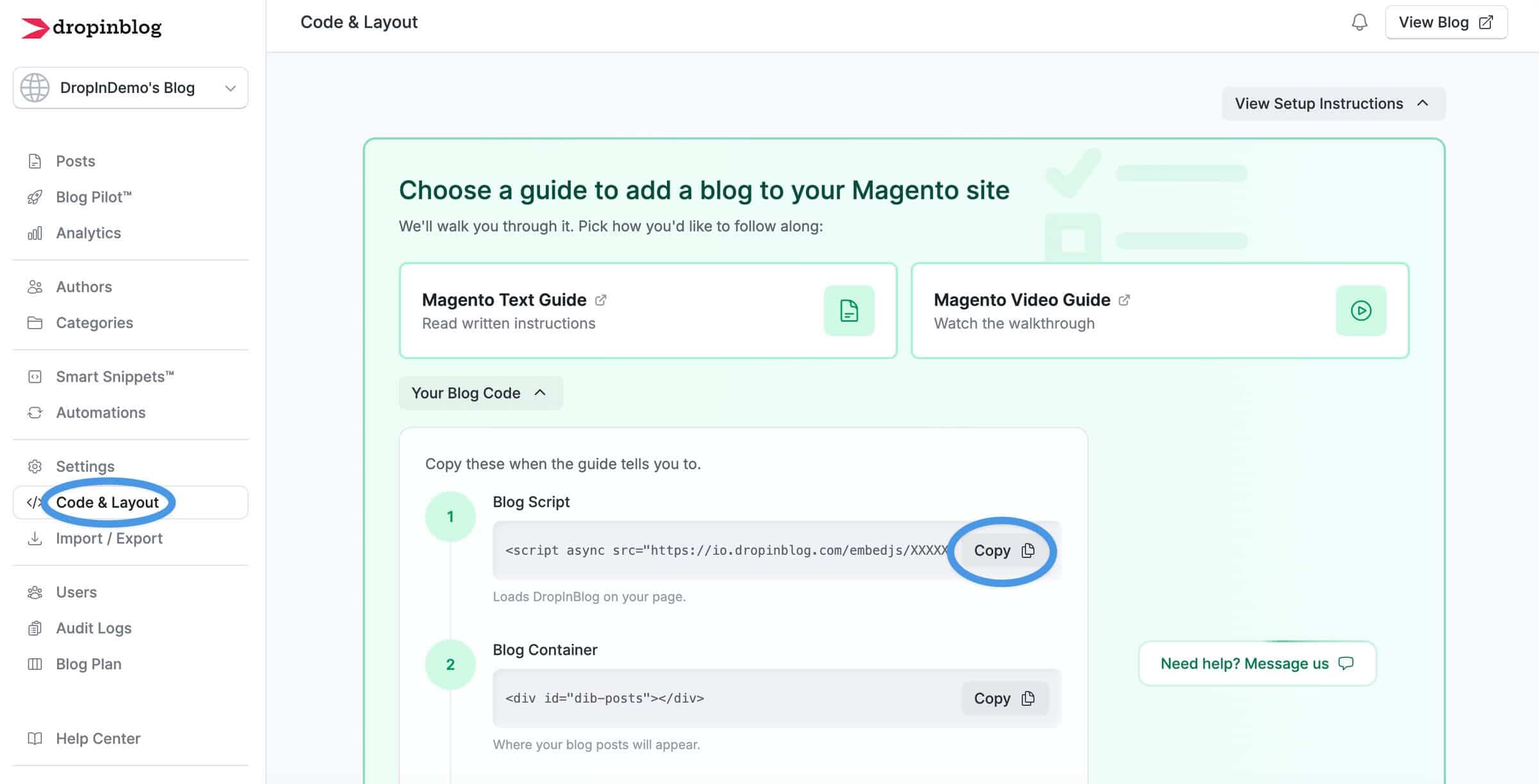Click the Analytics bar chart icon
Image resolution: width=1539 pixels, height=784 pixels.
pos(35,233)
